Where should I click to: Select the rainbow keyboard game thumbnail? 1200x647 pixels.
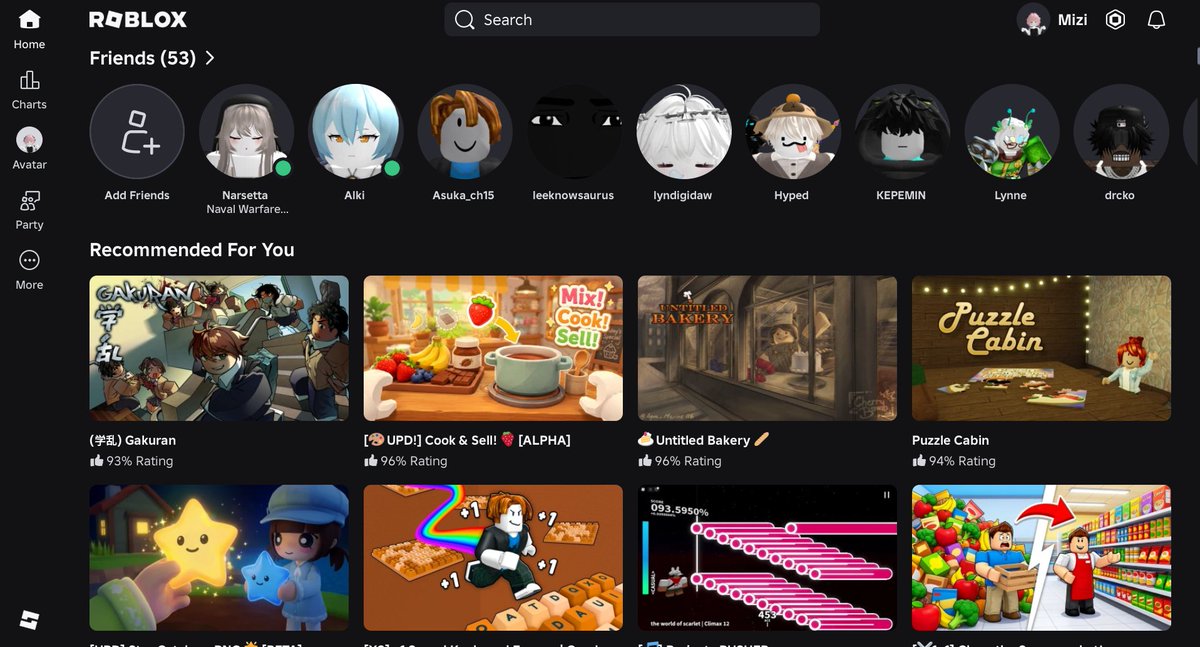[x=493, y=558]
